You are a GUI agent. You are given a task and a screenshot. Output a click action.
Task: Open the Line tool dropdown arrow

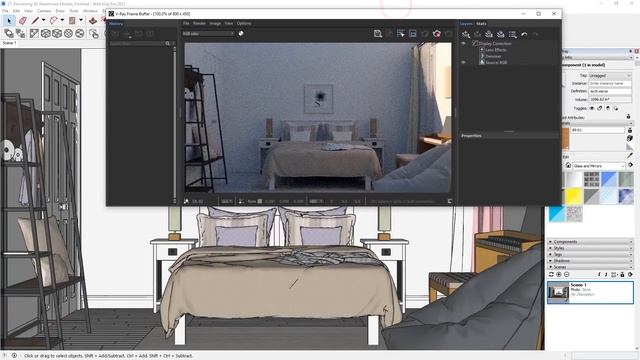(43, 20)
